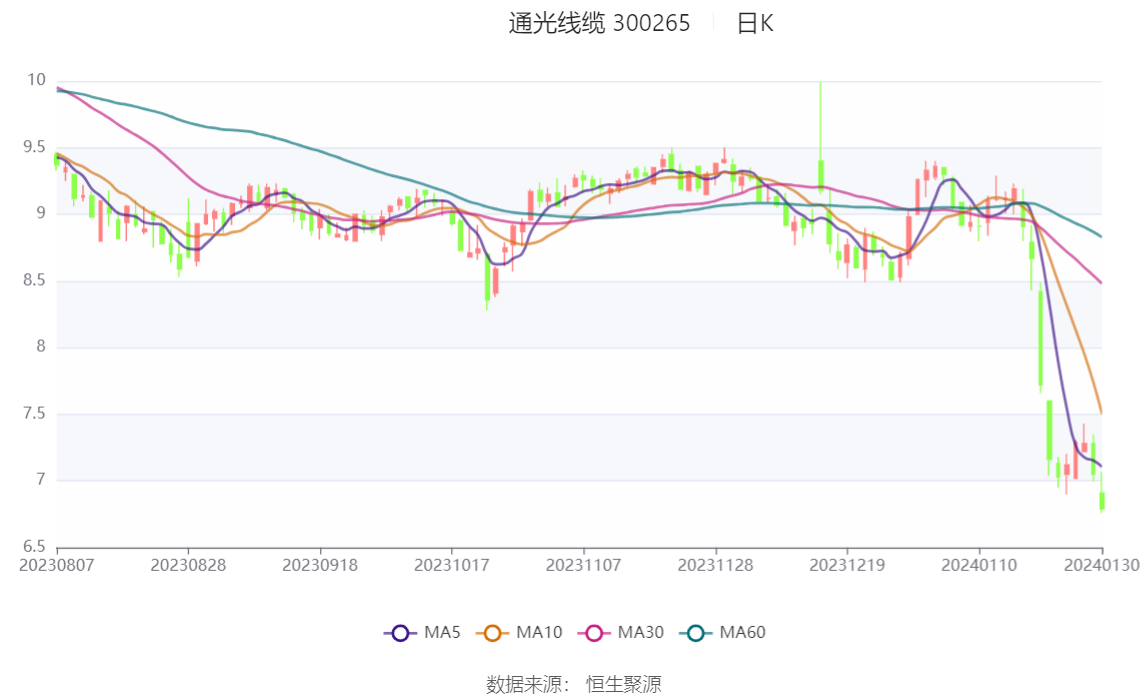
Task: Toggle the MA60 series via its text label
Action: coord(743,633)
